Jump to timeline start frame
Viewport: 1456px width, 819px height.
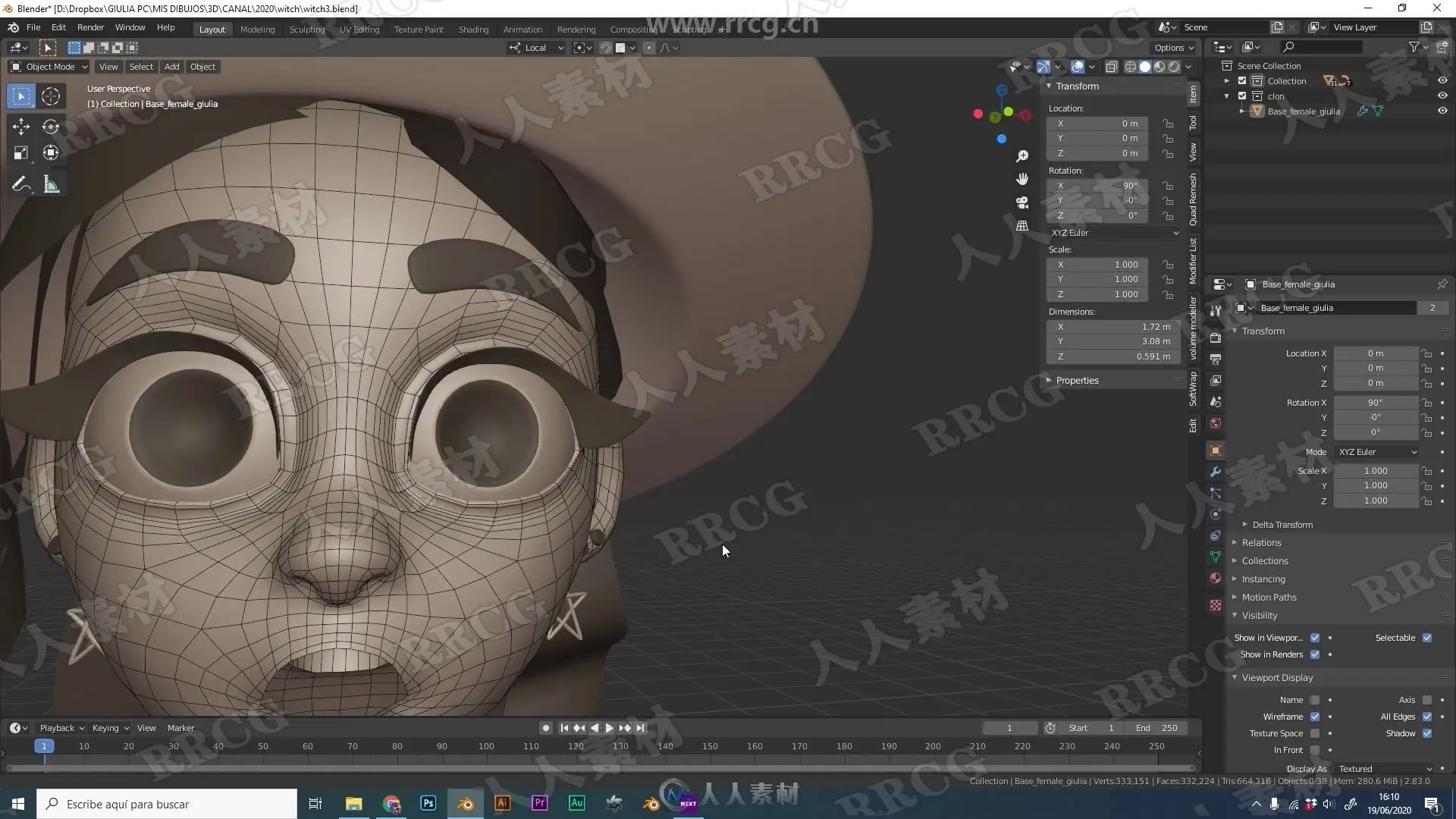(x=564, y=728)
